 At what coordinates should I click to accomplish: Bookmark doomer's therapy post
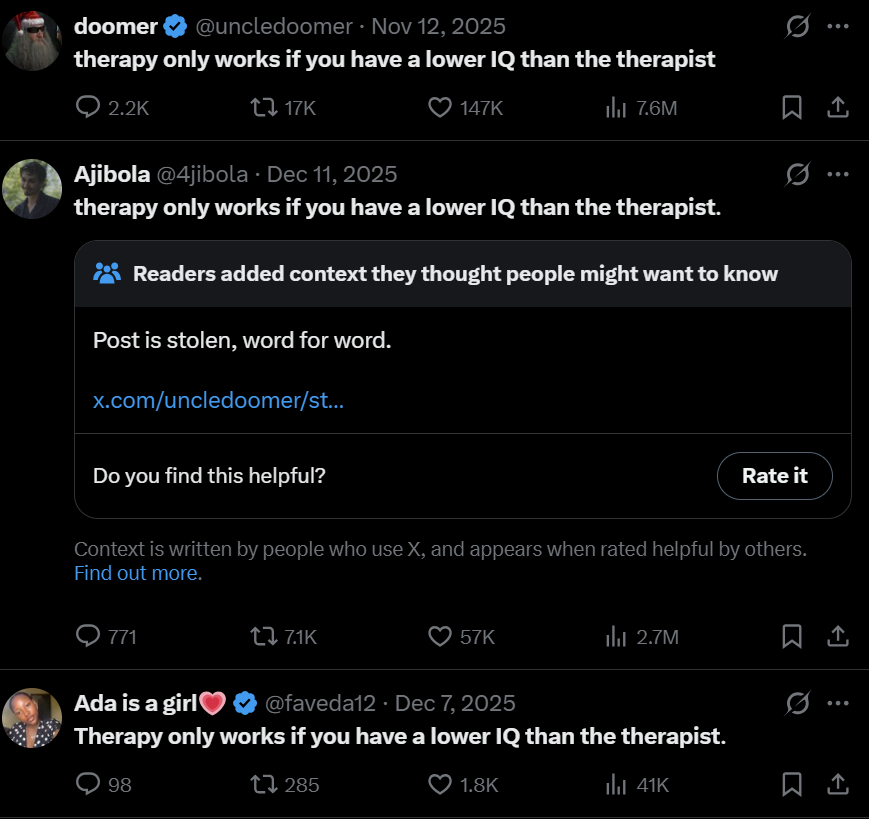click(x=791, y=108)
